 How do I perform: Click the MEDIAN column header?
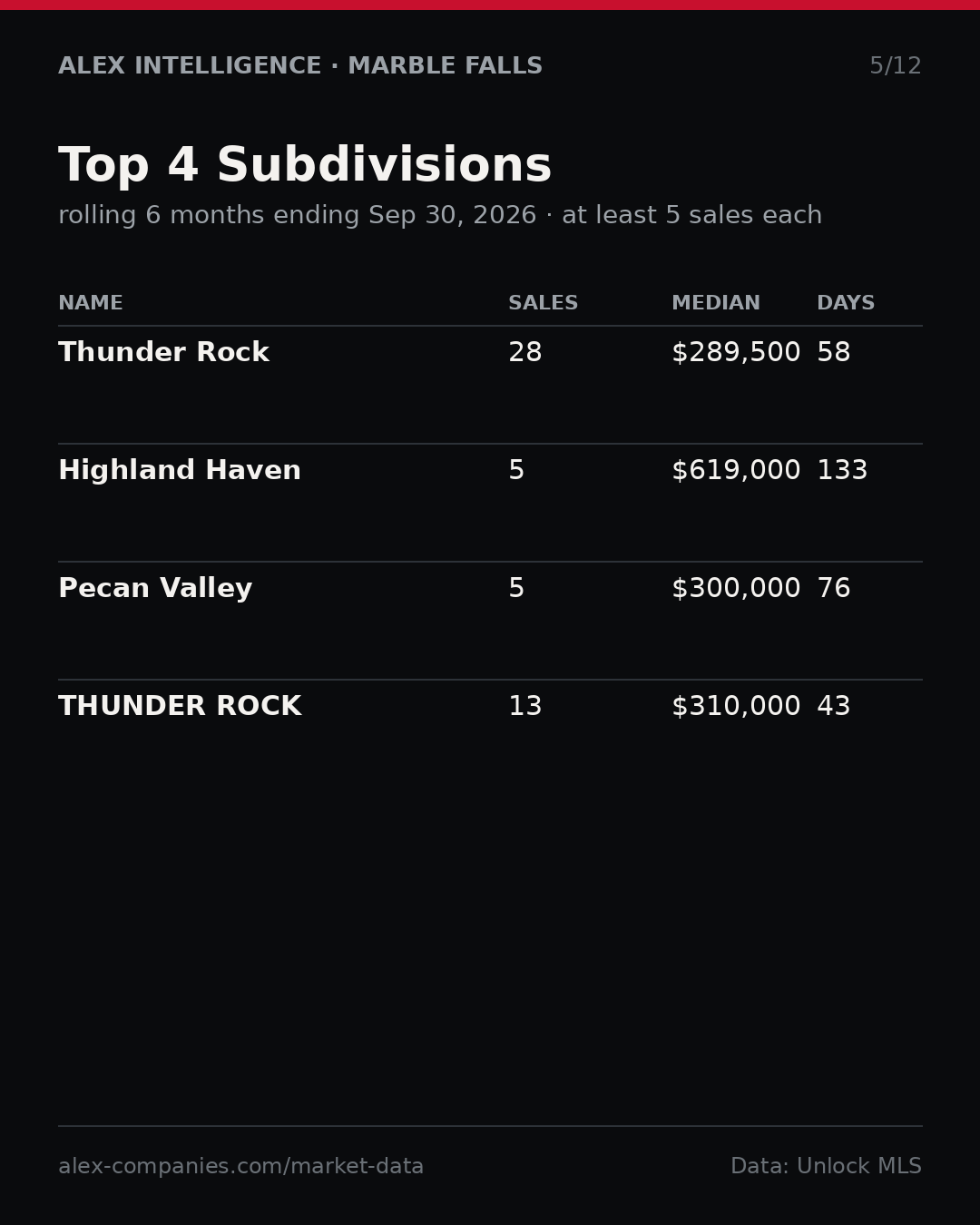pyautogui.click(x=716, y=304)
